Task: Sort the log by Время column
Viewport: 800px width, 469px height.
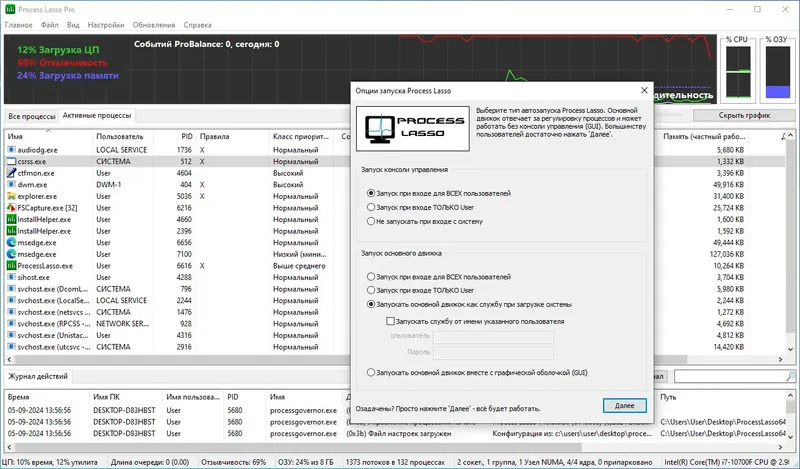Action: [46, 397]
